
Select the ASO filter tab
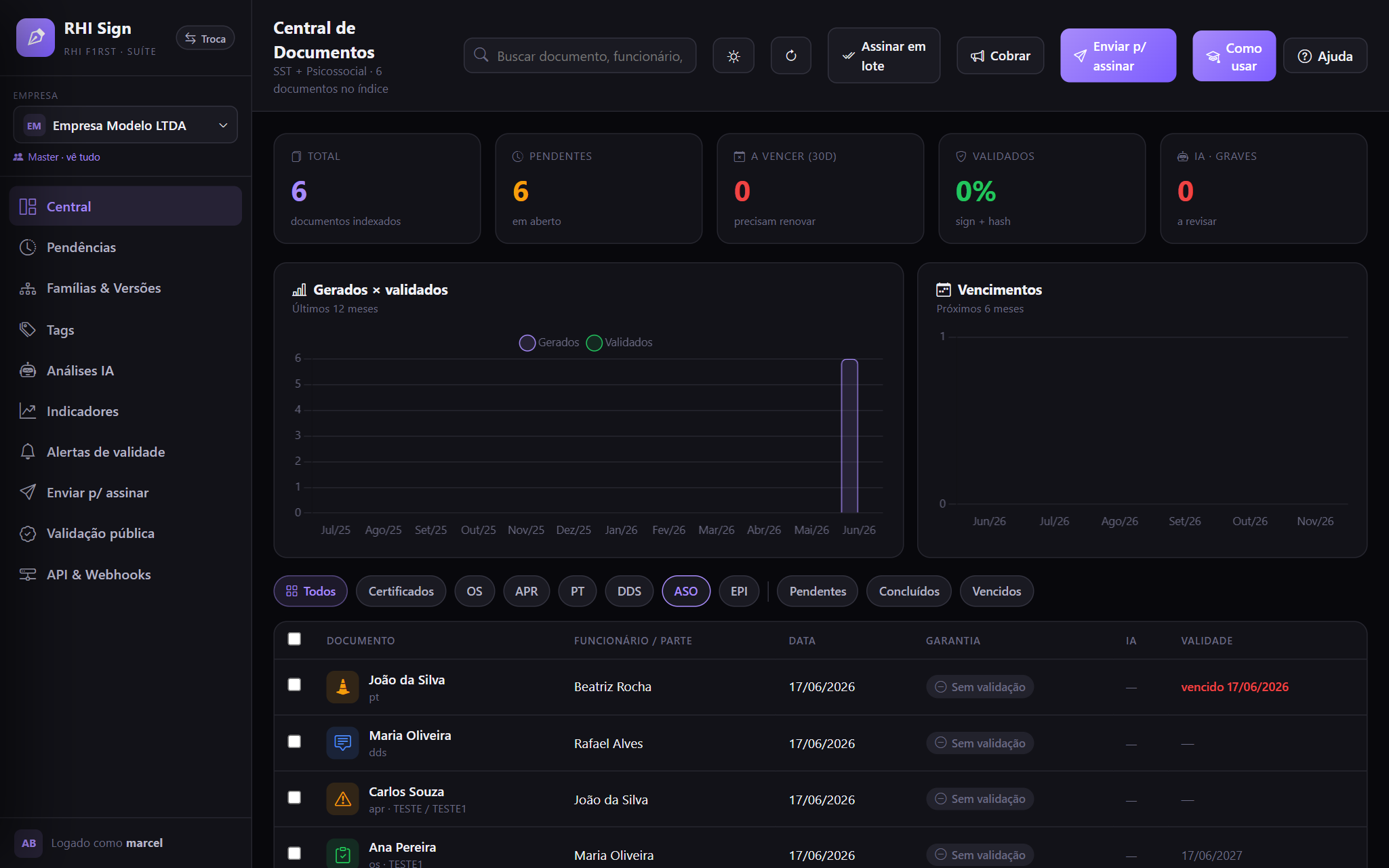[686, 591]
